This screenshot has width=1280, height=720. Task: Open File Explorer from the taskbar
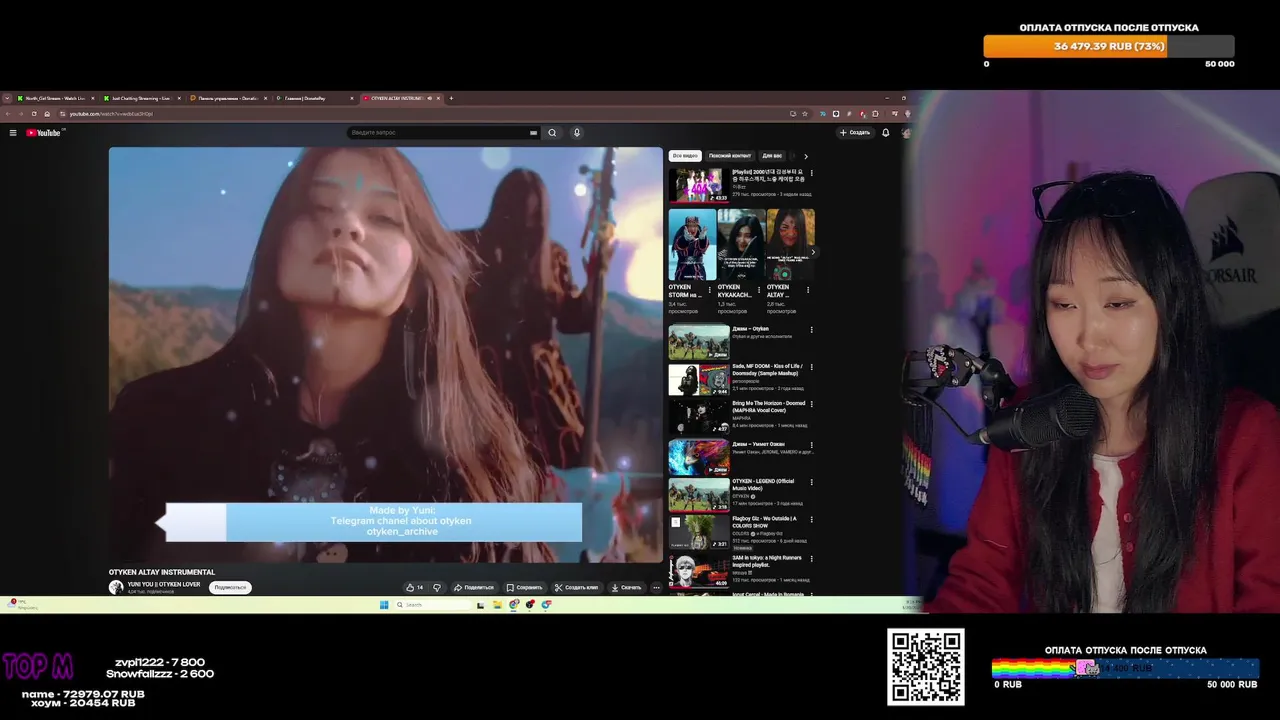(x=497, y=605)
